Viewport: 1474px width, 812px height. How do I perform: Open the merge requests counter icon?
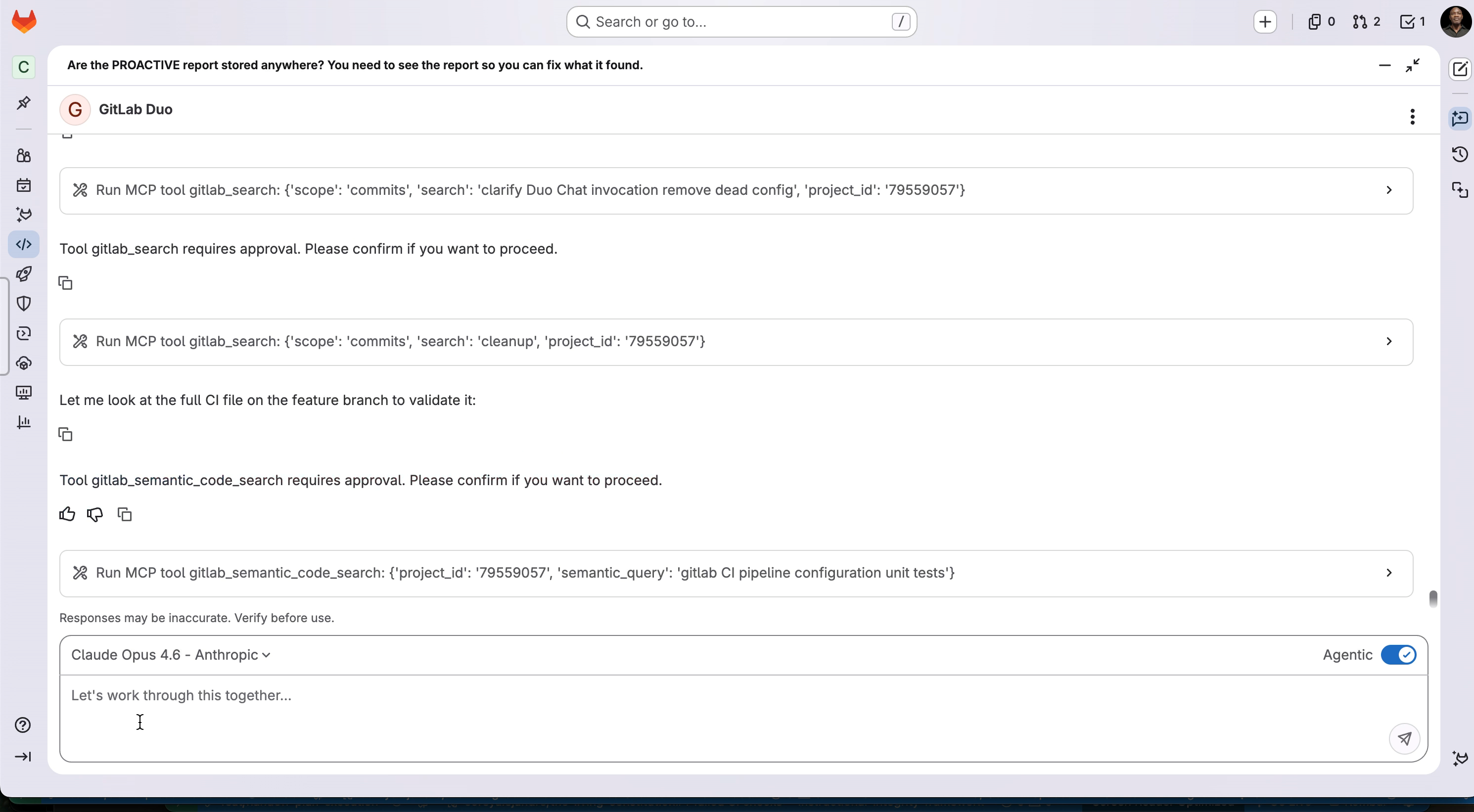(x=1366, y=22)
